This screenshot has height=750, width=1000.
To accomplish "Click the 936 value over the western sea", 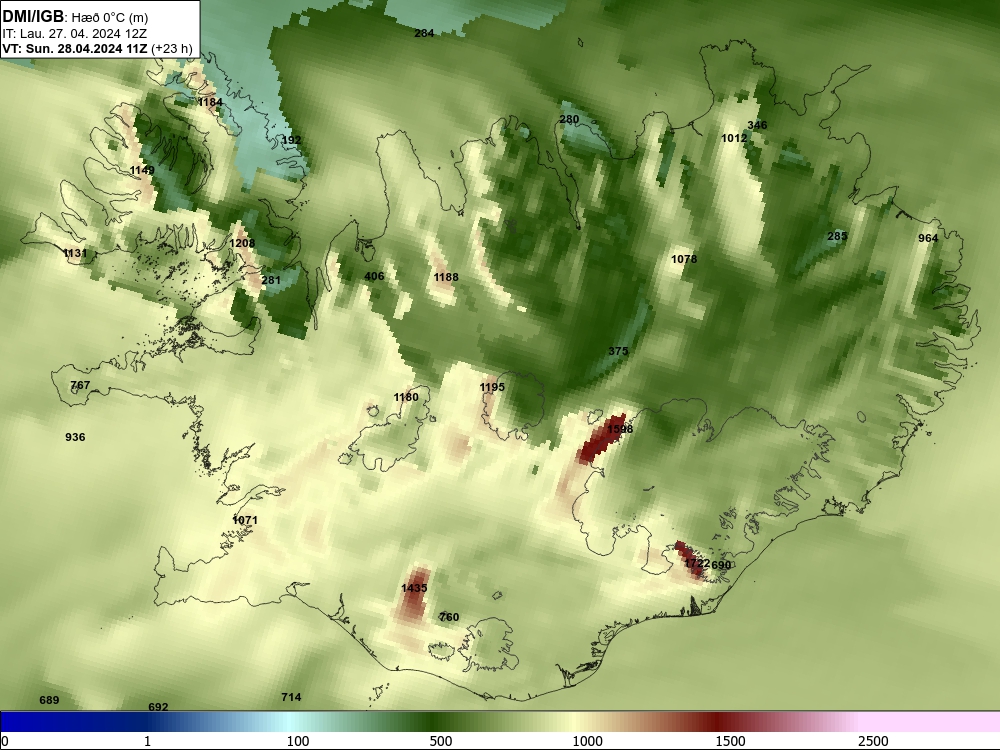I will 75,437.
